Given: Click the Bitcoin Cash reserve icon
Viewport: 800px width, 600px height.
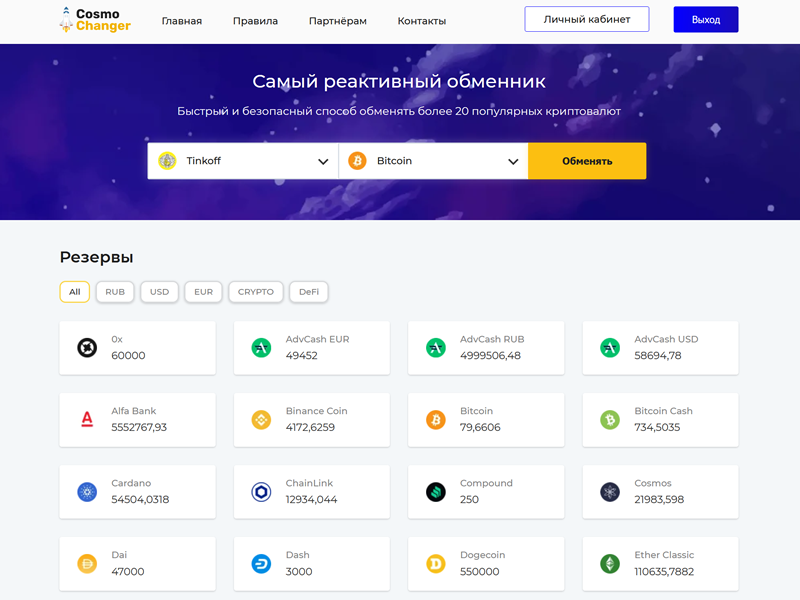Looking at the screenshot, I should point(610,419).
